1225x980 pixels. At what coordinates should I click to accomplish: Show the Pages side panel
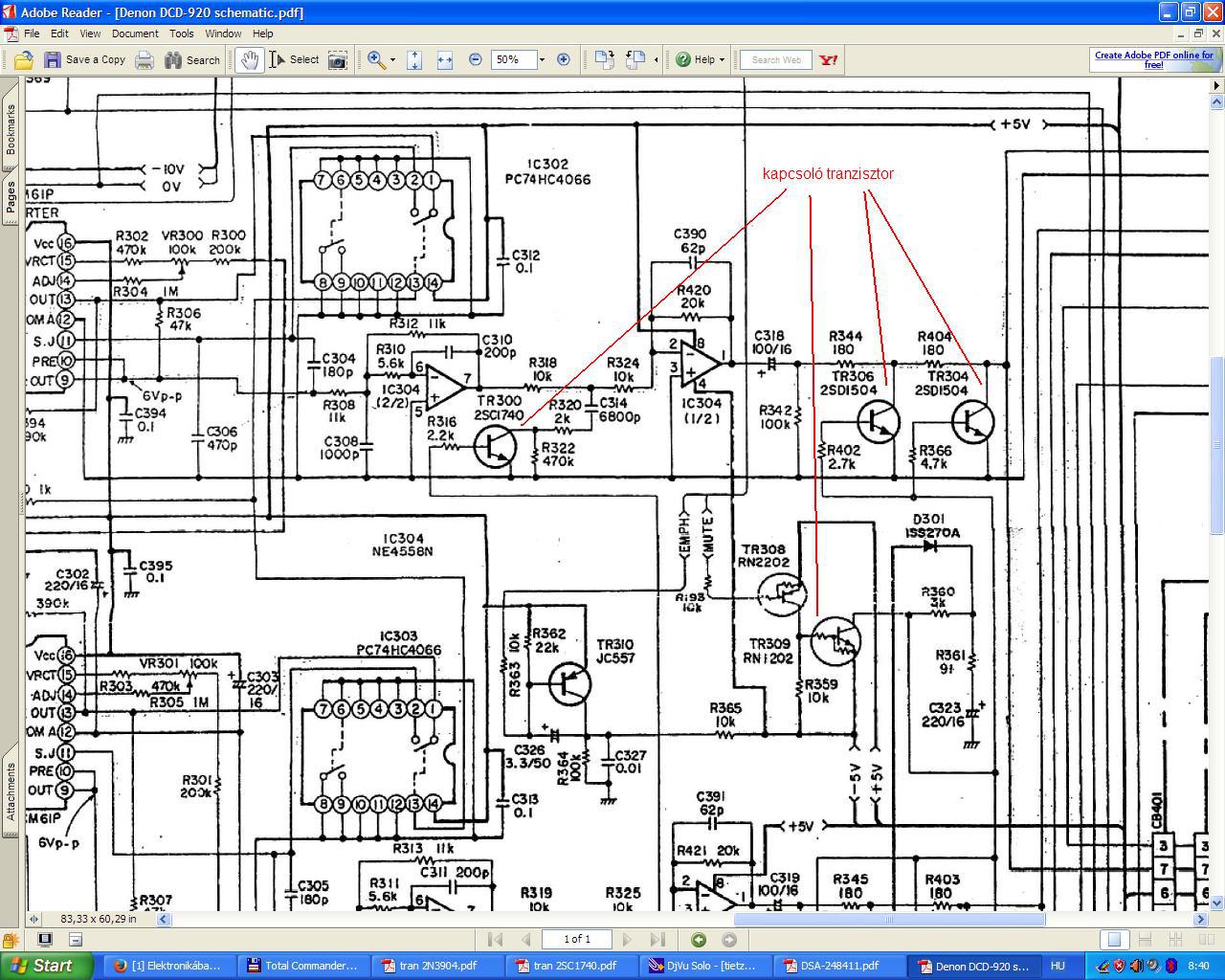[x=11, y=198]
